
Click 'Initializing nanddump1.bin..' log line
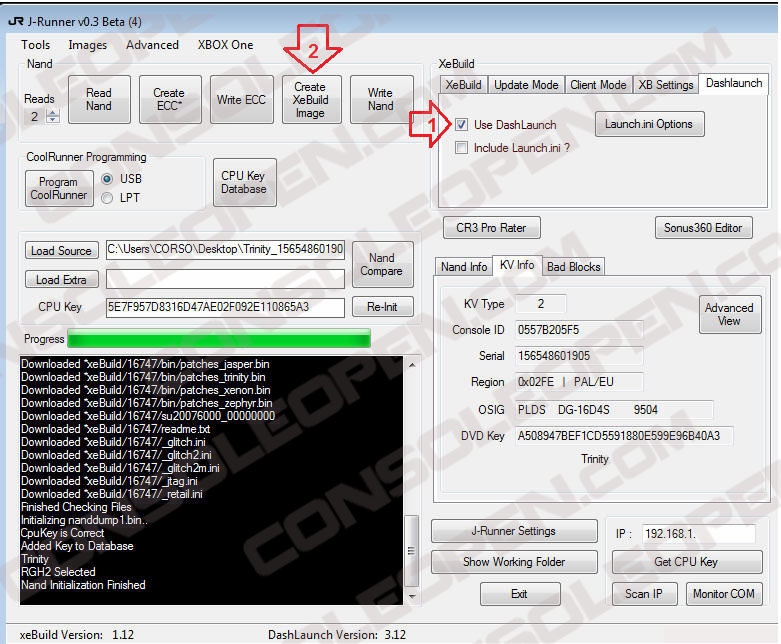coord(84,520)
